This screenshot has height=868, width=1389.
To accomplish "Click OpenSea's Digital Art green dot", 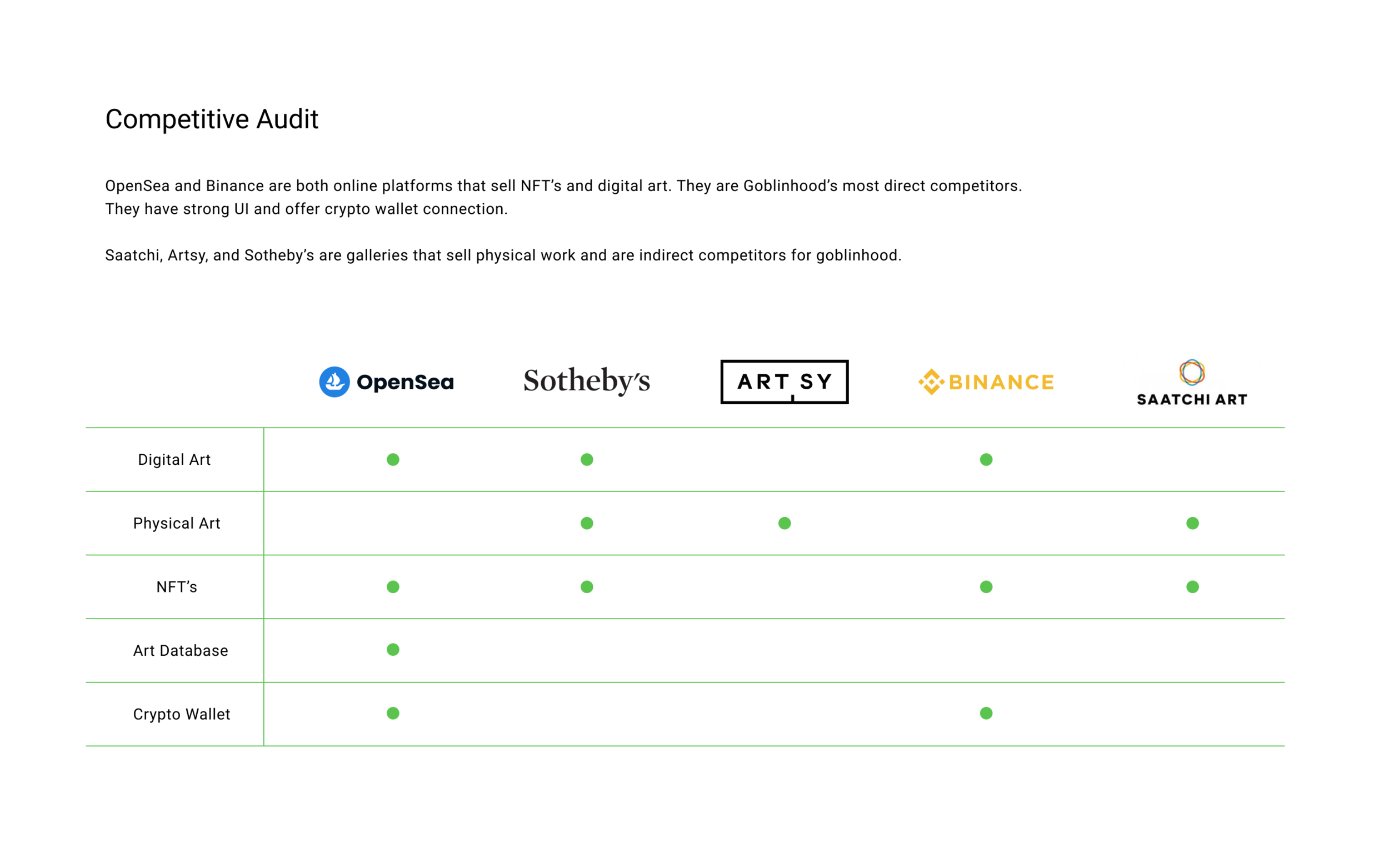I will click(x=393, y=459).
